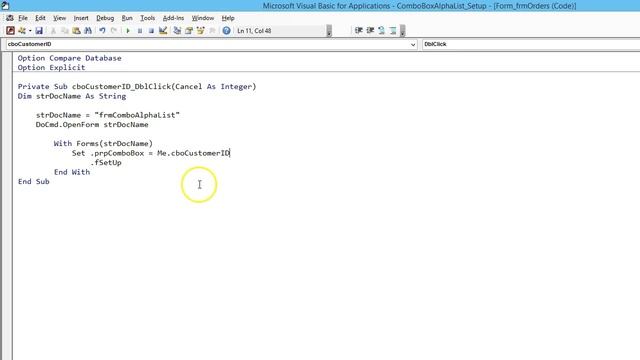640x360 pixels.
Task: Open the Window menu
Action: coord(203,18)
